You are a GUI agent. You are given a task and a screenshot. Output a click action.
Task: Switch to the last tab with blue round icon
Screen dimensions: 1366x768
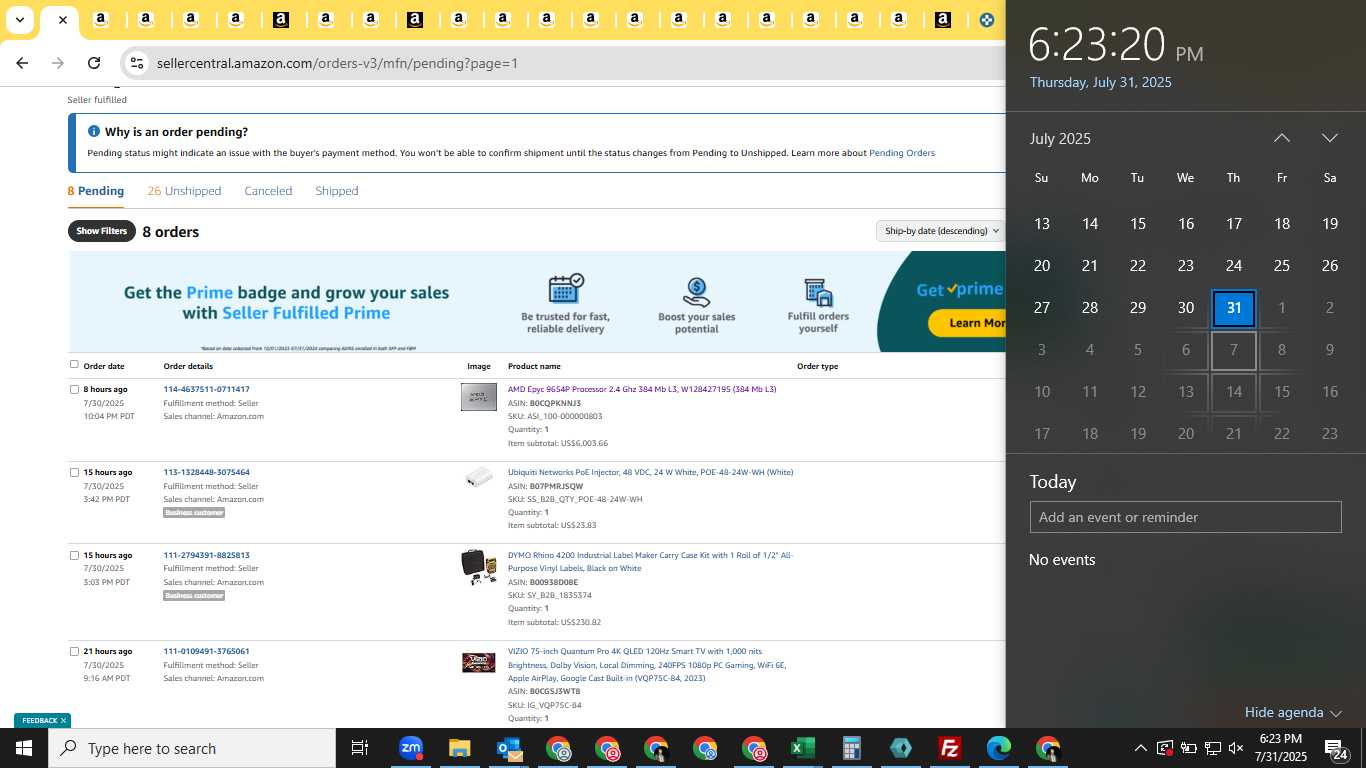[987, 19]
